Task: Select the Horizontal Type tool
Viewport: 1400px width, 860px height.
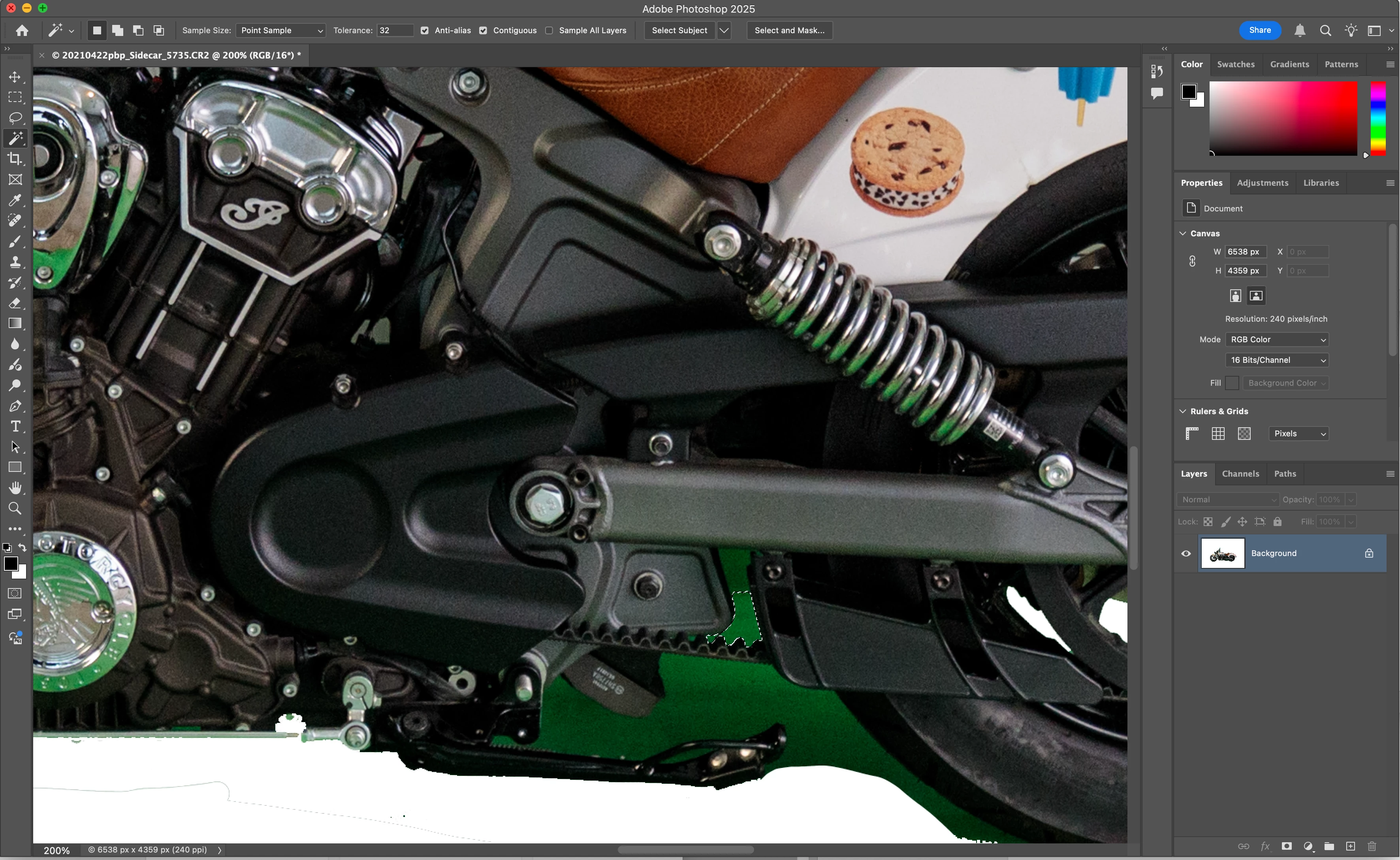Action: (15, 426)
